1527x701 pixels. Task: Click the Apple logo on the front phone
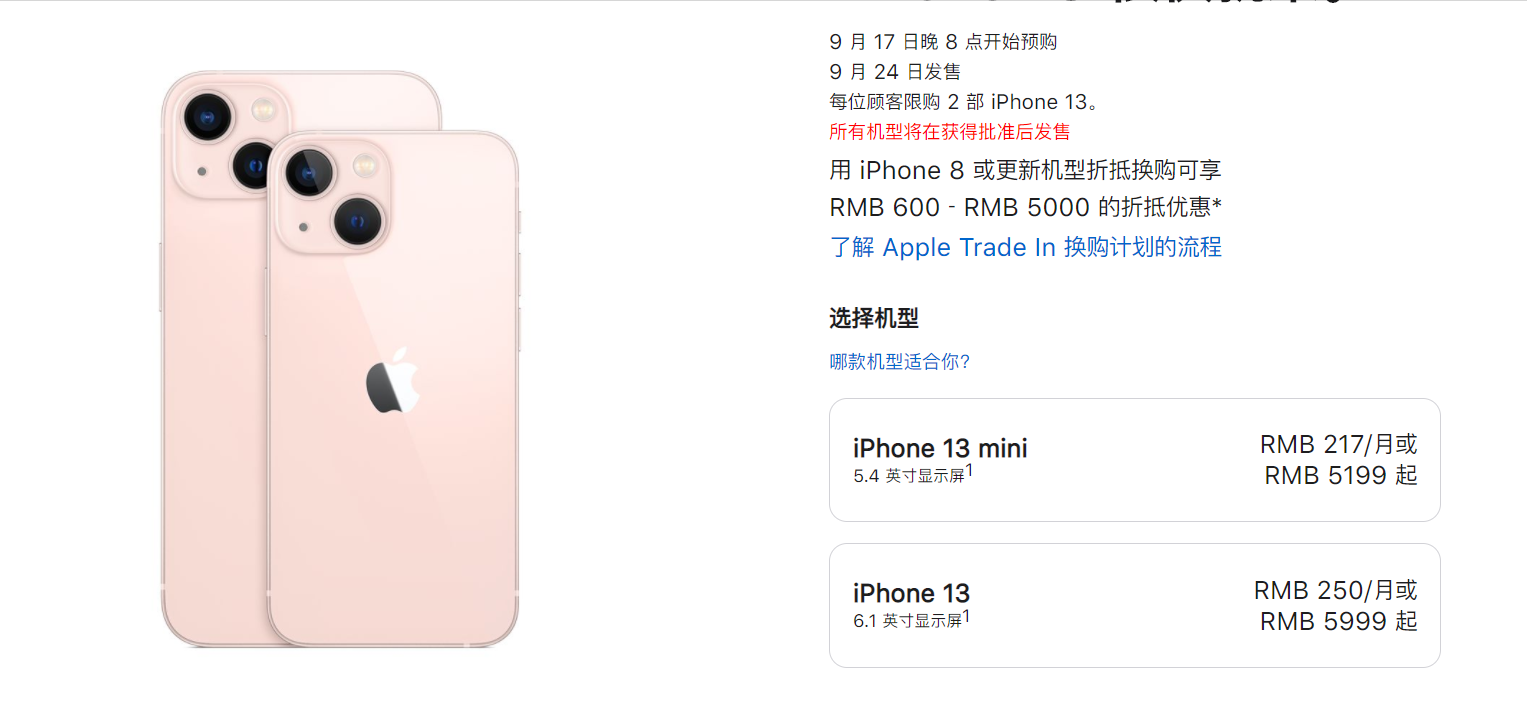(x=391, y=381)
